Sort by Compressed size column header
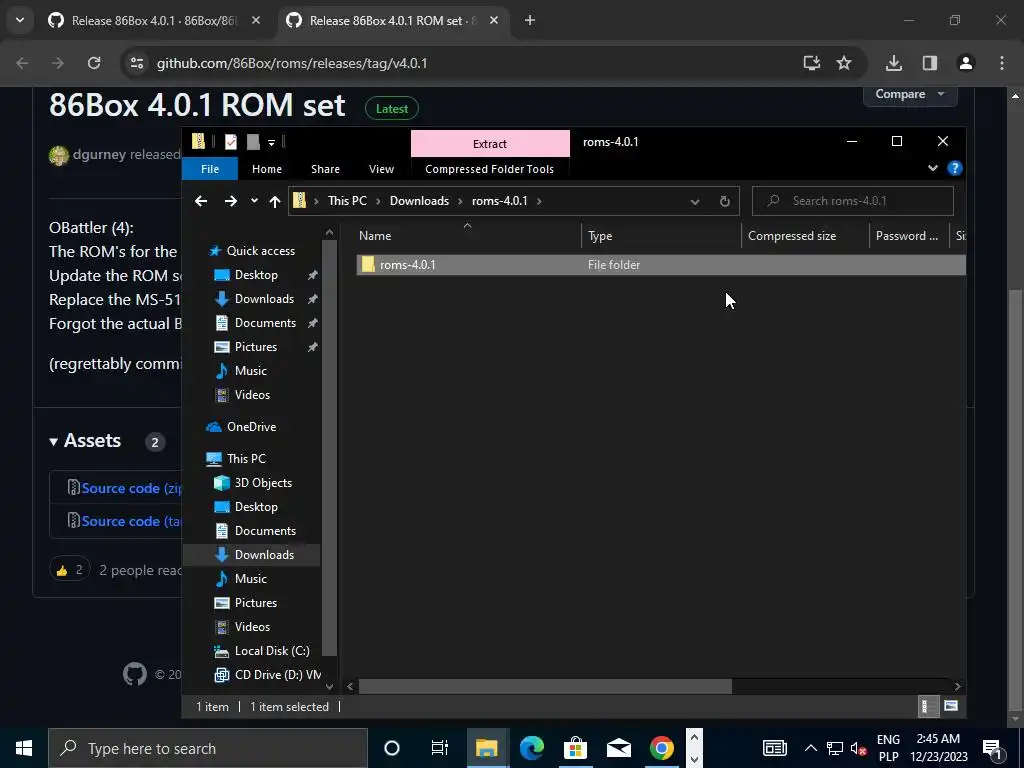 tap(805, 236)
